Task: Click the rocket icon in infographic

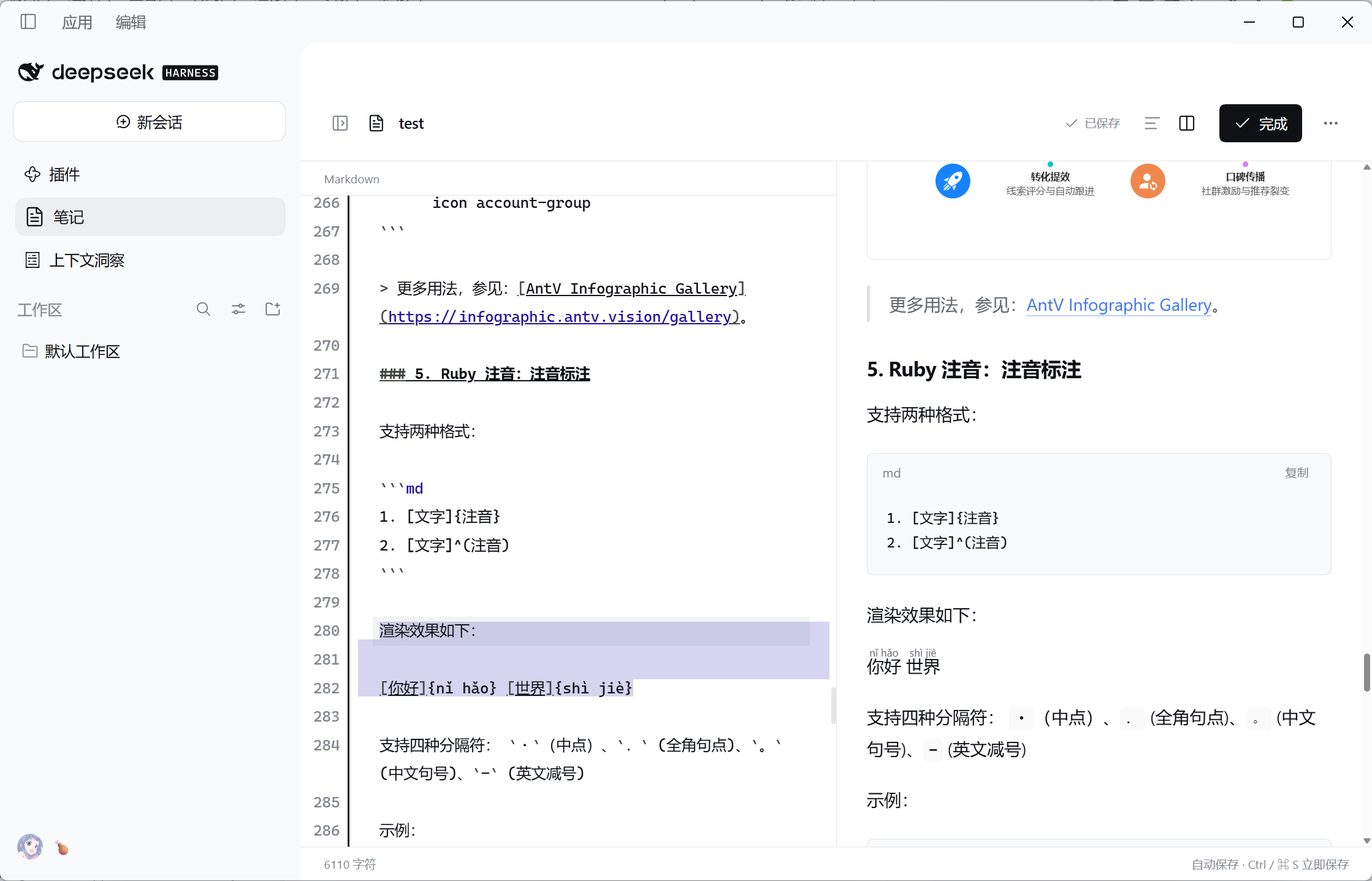Action: tap(953, 181)
